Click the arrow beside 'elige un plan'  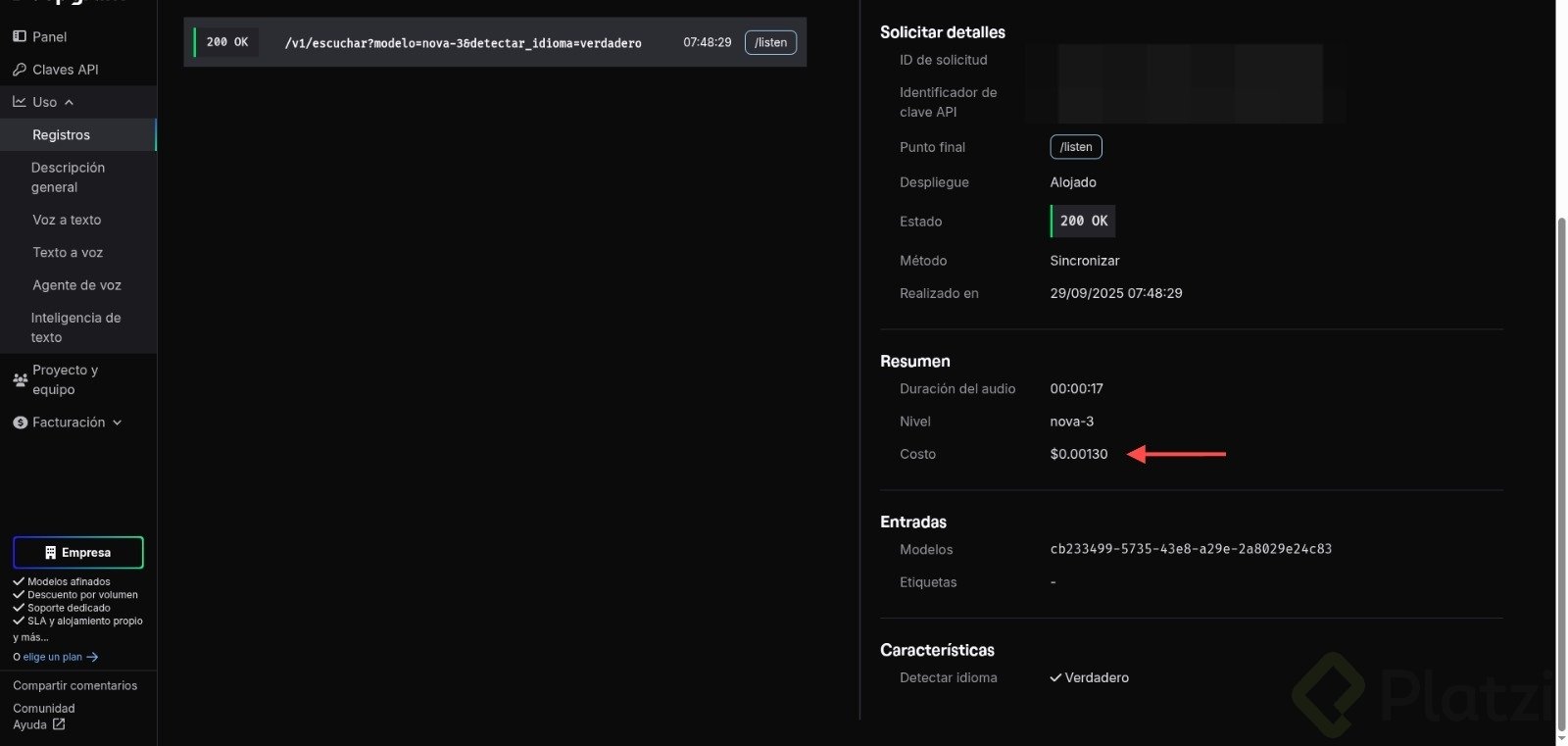(x=93, y=657)
